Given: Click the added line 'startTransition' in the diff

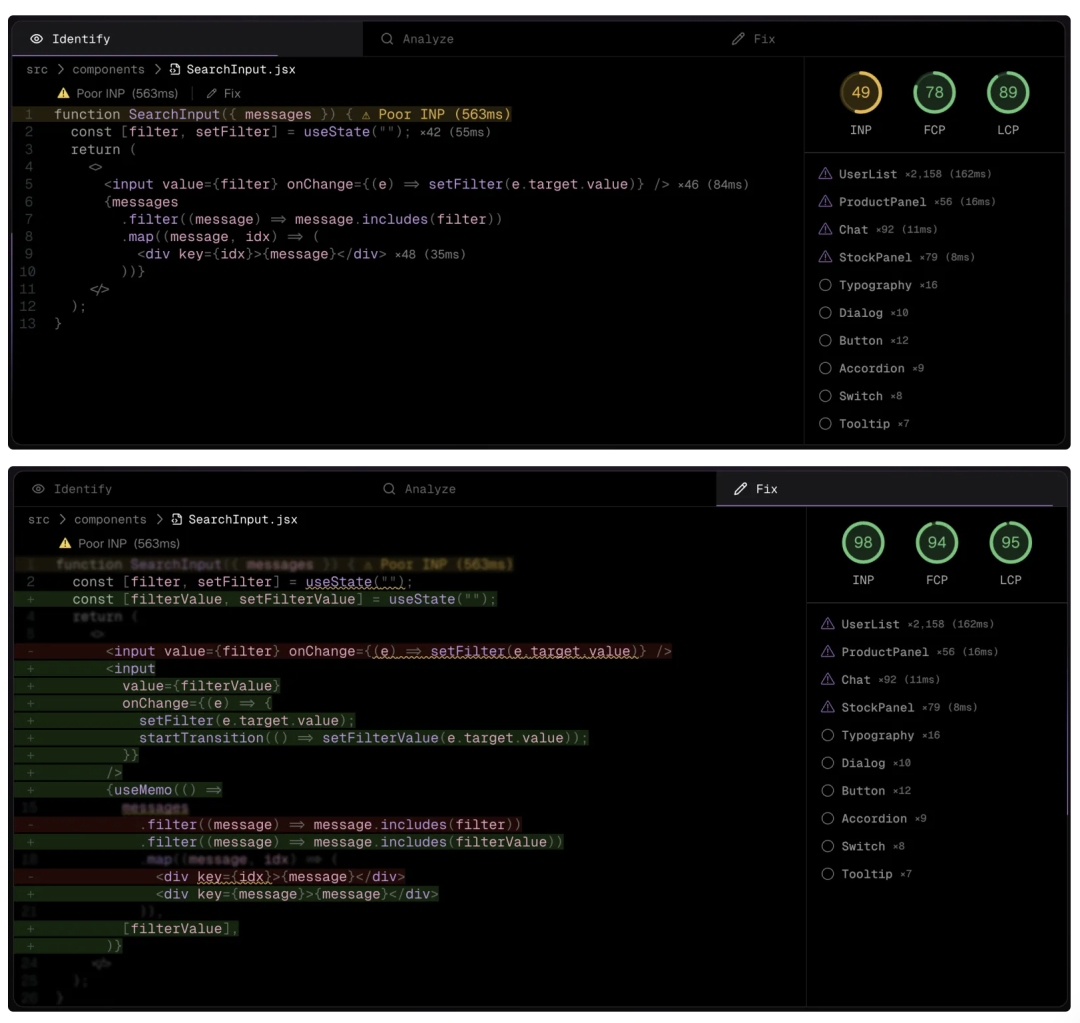Looking at the screenshot, I should [x=364, y=738].
